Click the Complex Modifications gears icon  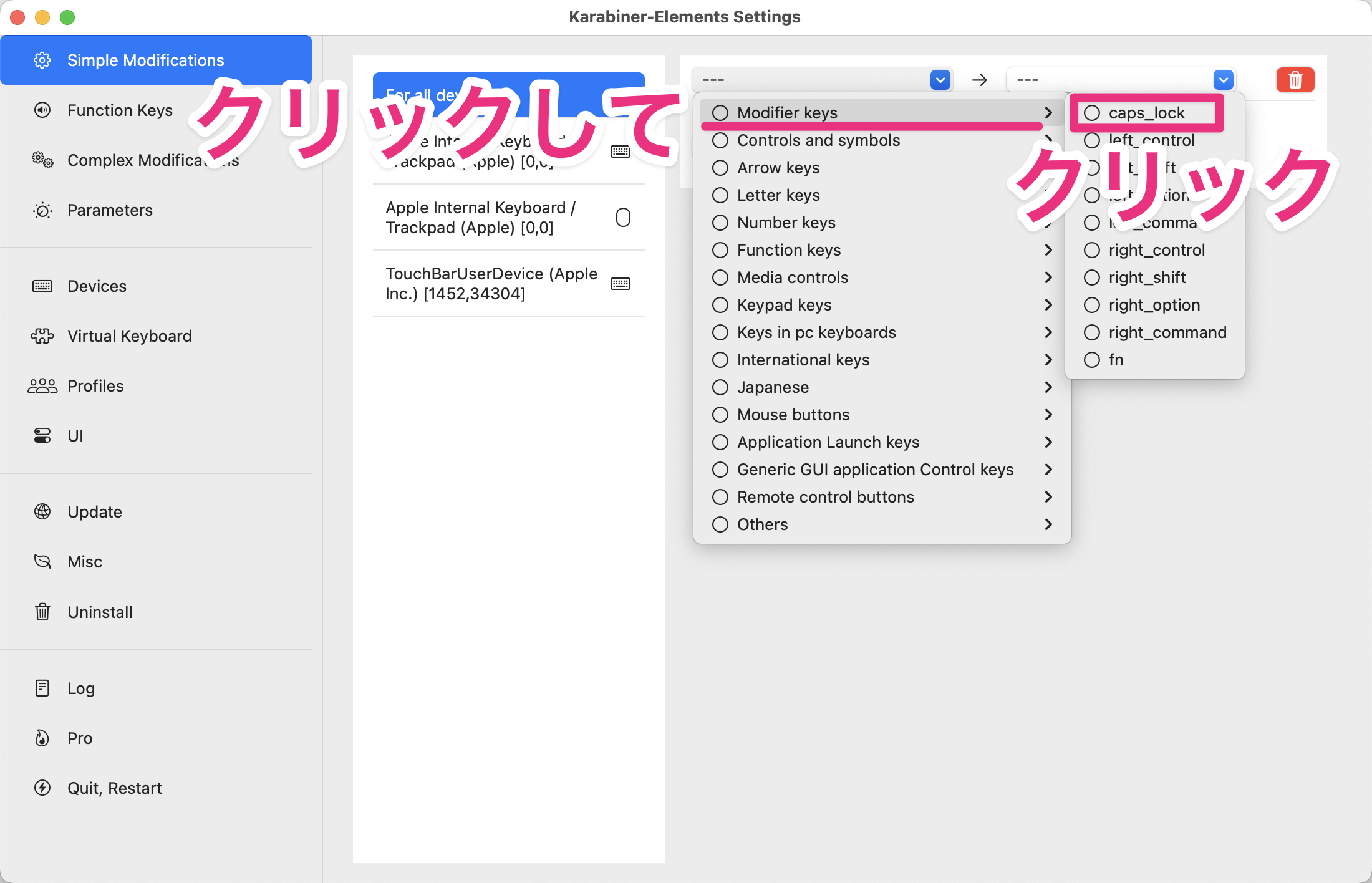tap(42, 160)
